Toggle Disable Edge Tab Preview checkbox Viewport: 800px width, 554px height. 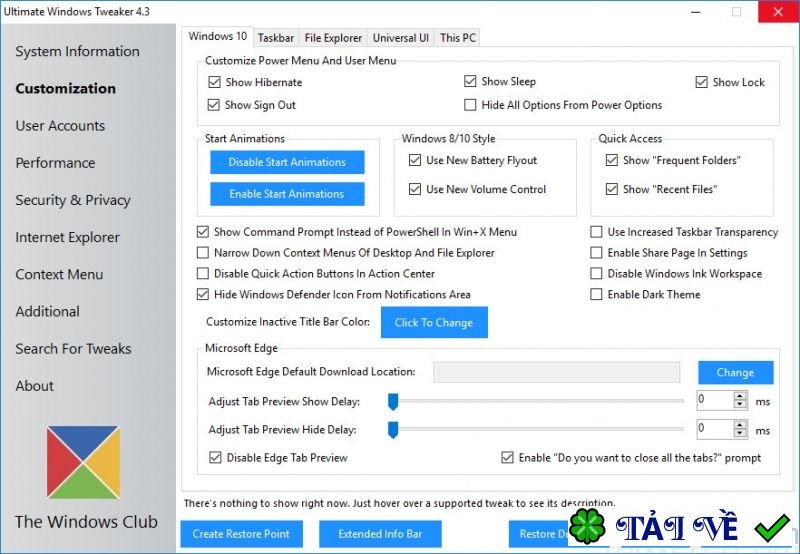[x=215, y=458]
